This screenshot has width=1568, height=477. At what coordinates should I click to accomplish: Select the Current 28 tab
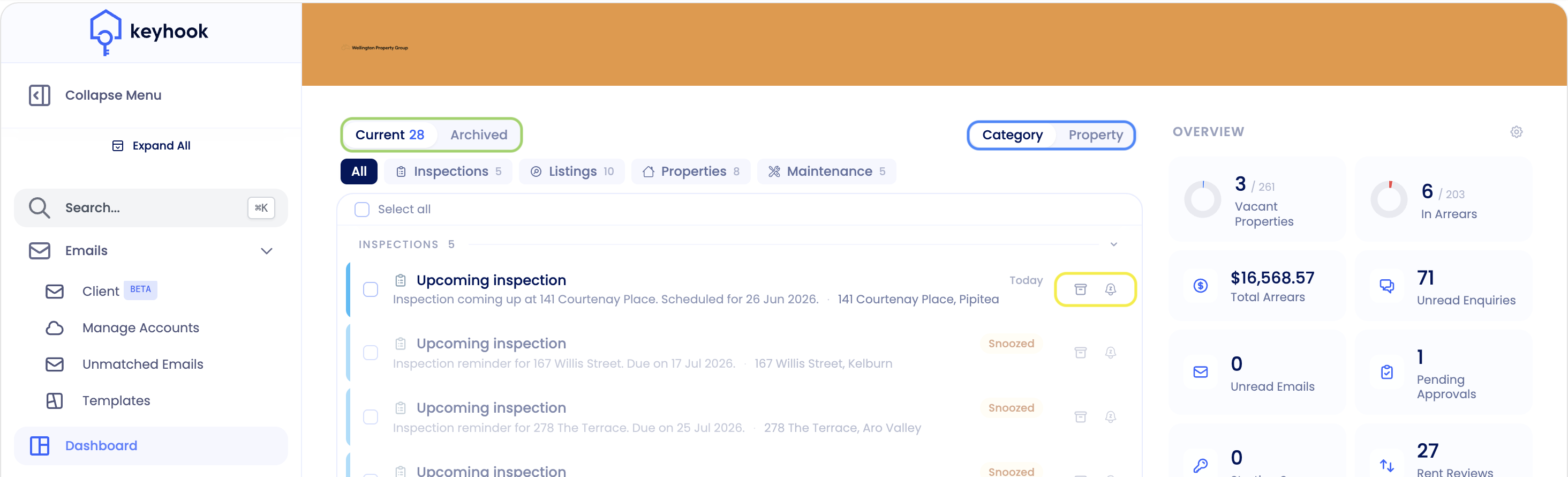pyautogui.click(x=389, y=135)
